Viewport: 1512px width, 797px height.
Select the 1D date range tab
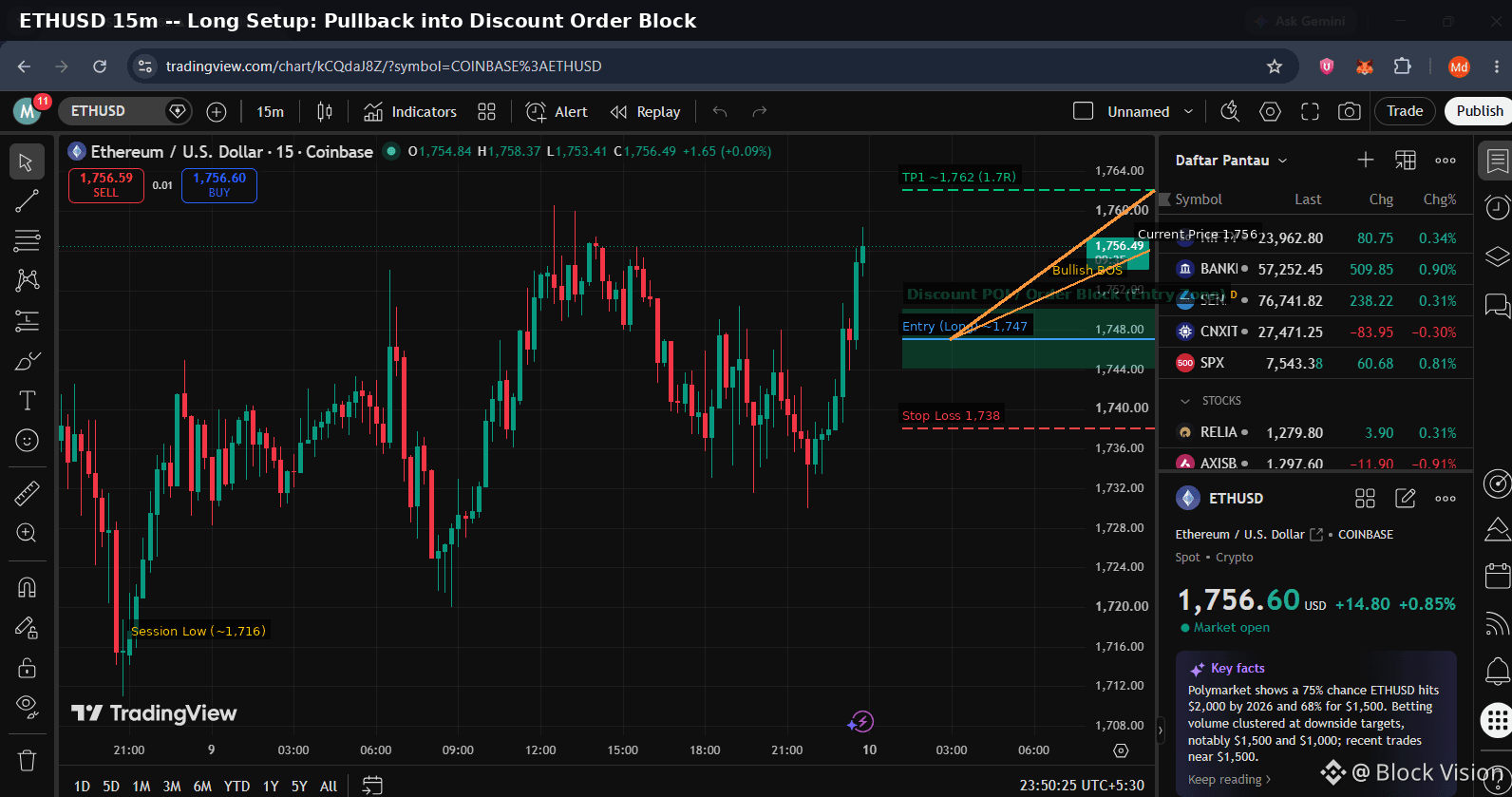(82, 786)
